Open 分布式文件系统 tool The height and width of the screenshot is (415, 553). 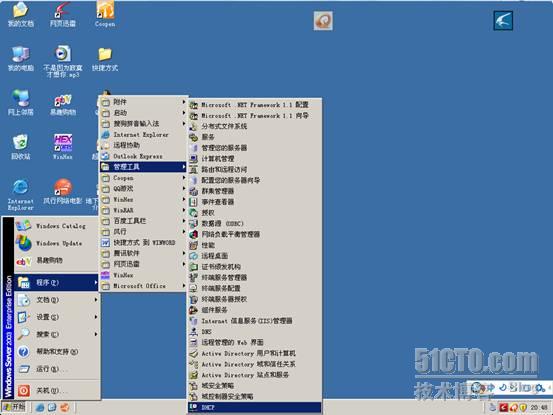point(255,126)
